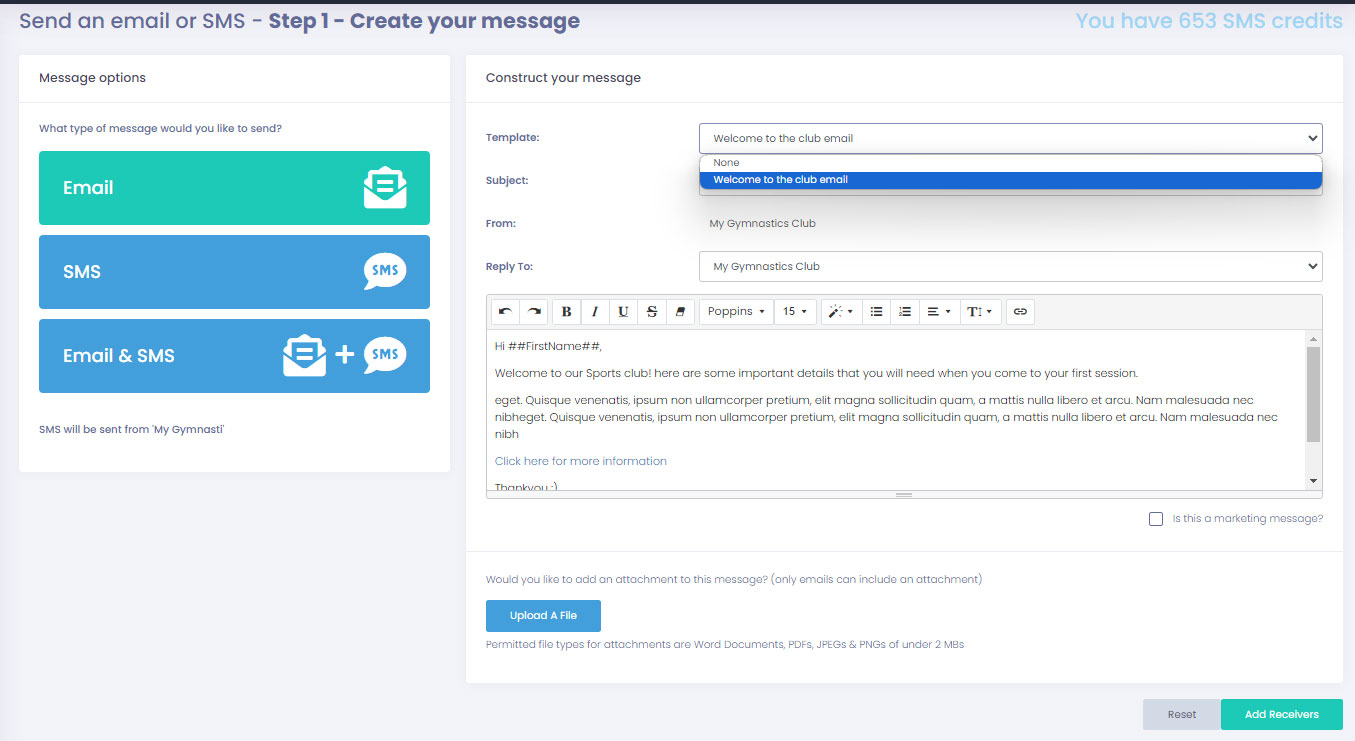The image size is (1355, 741).
Task: Insert a hyperlink with link icon
Action: click(x=1020, y=312)
